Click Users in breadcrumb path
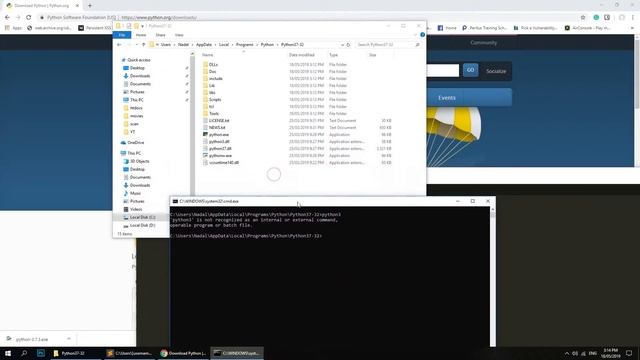This screenshot has width=640, height=360. point(166,44)
